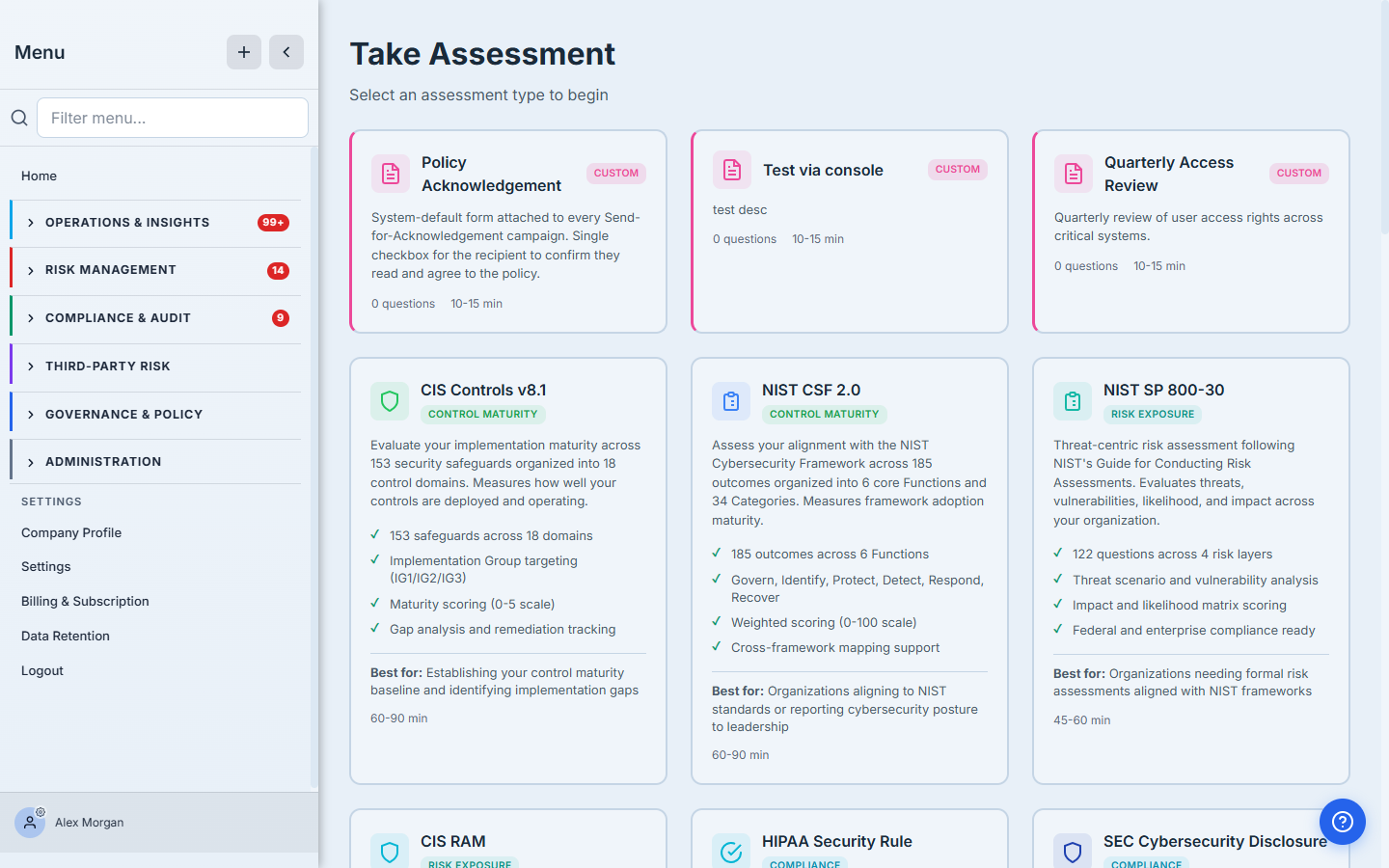
Task: Click the Policy Acknowledgement document icon
Action: tap(391, 174)
